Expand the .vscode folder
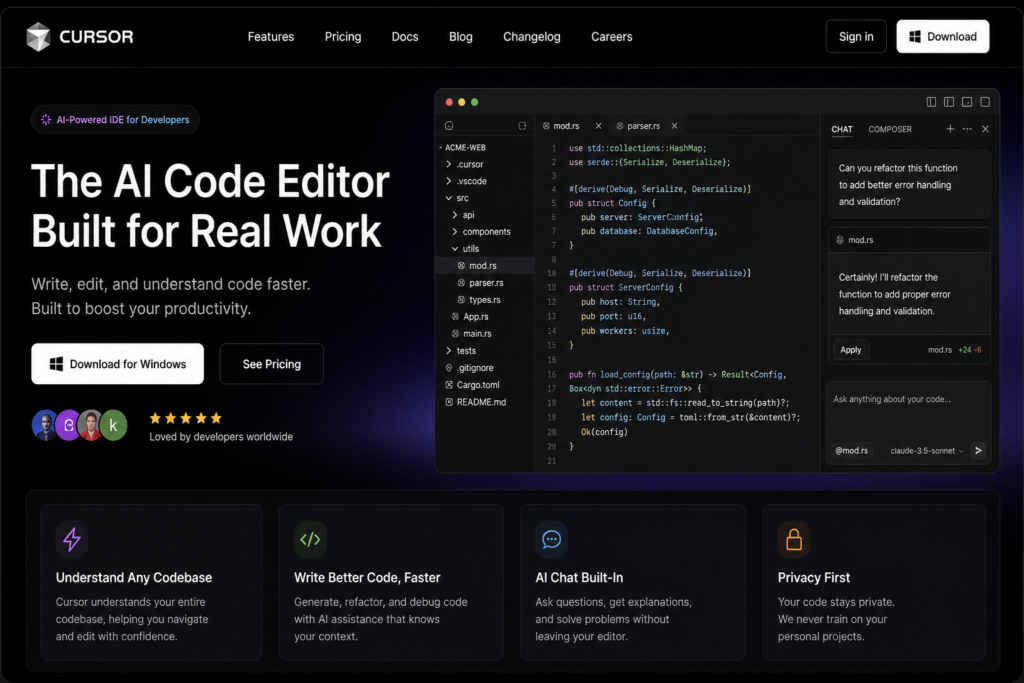This screenshot has width=1024, height=683. point(466,181)
